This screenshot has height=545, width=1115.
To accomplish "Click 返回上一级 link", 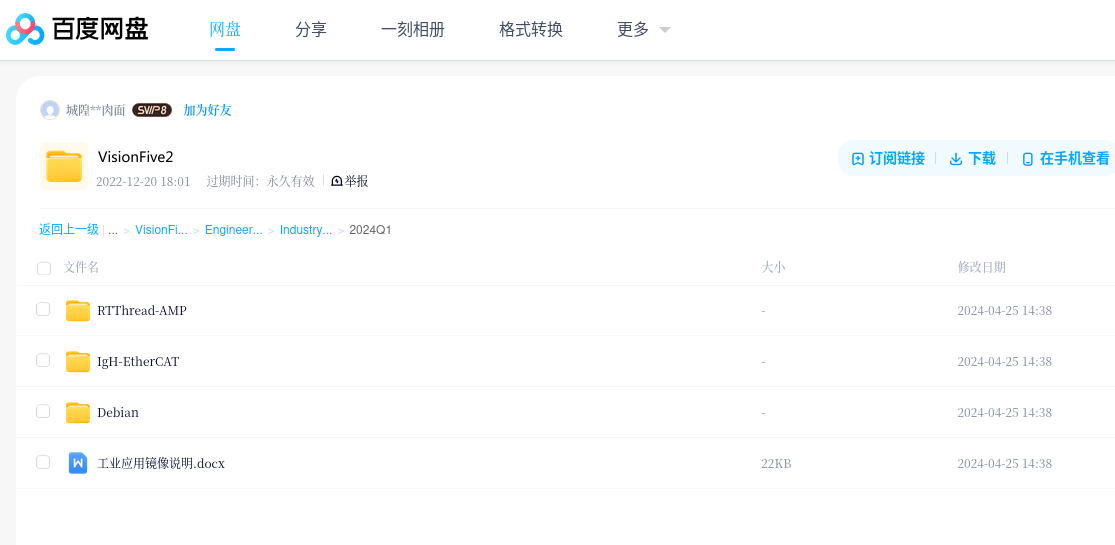I will click(69, 229).
